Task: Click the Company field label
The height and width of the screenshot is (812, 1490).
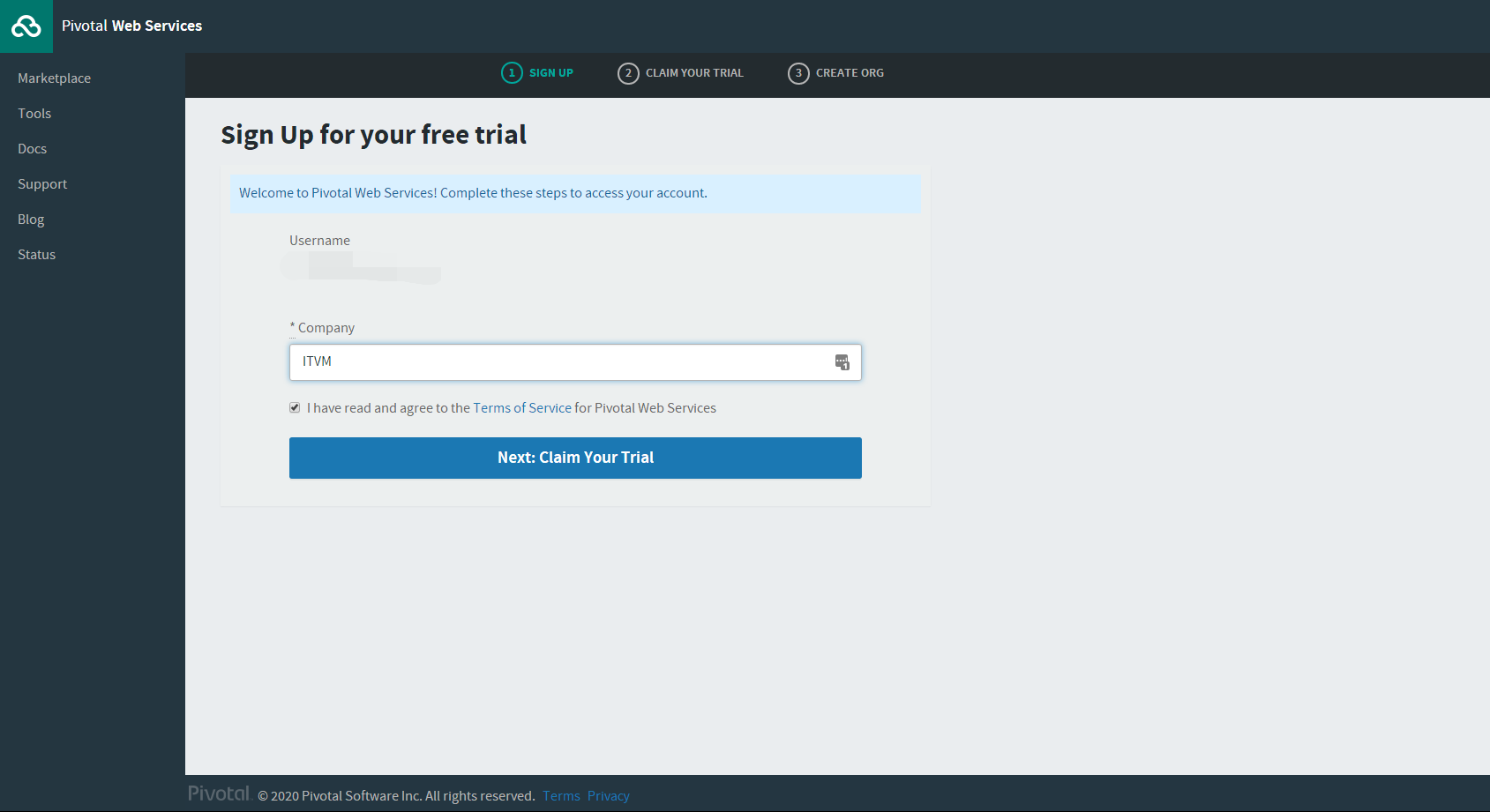Action: [322, 328]
